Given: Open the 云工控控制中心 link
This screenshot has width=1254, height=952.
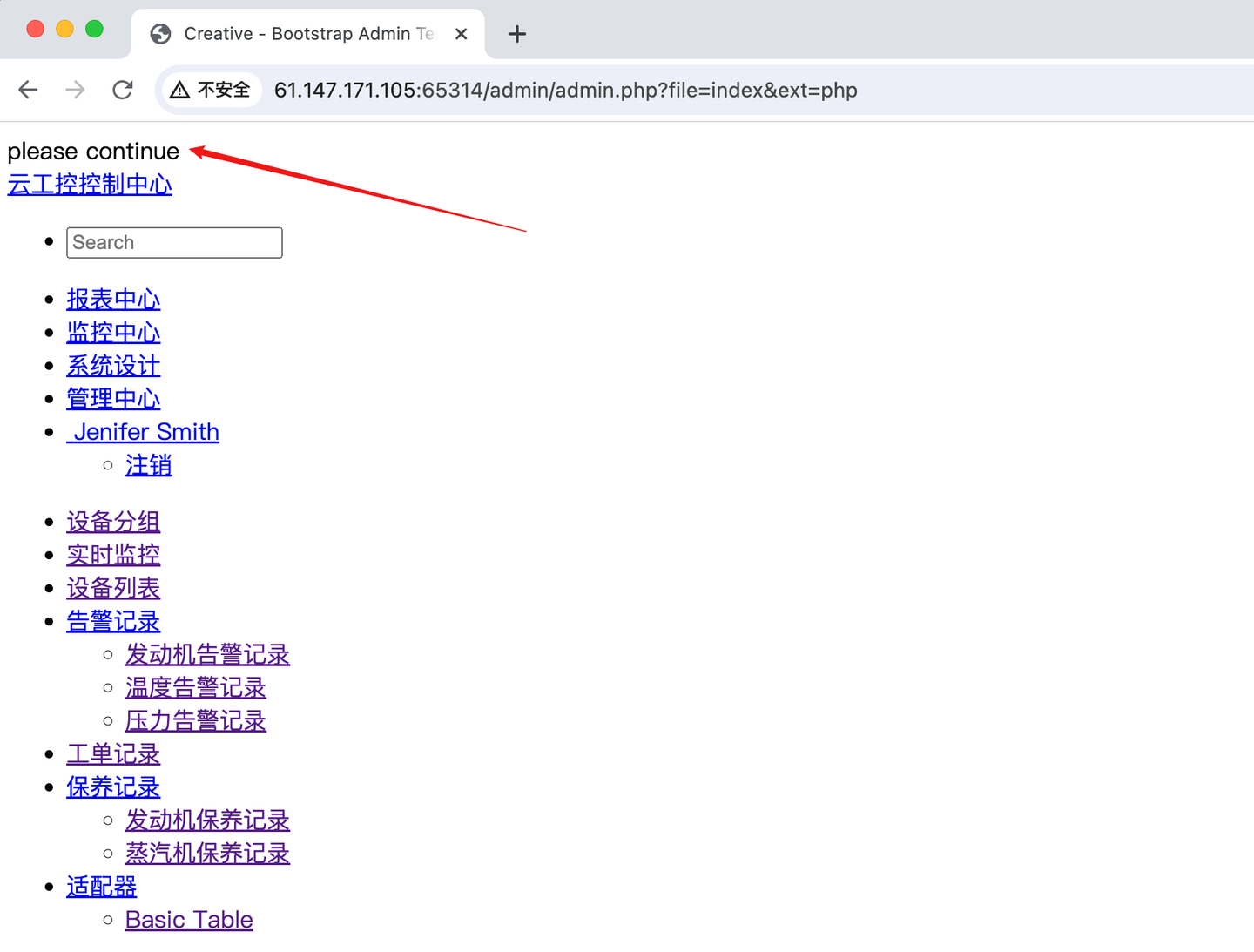Looking at the screenshot, I should pyautogui.click(x=90, y=185).
